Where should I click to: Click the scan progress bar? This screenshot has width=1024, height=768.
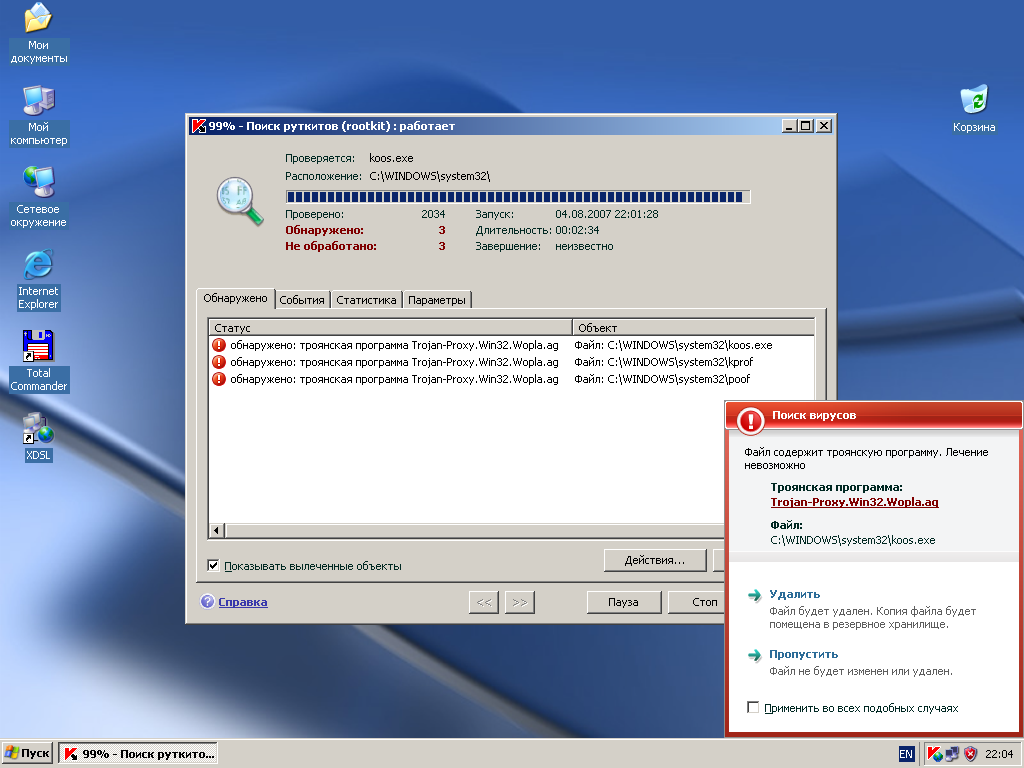coord(518,197)
